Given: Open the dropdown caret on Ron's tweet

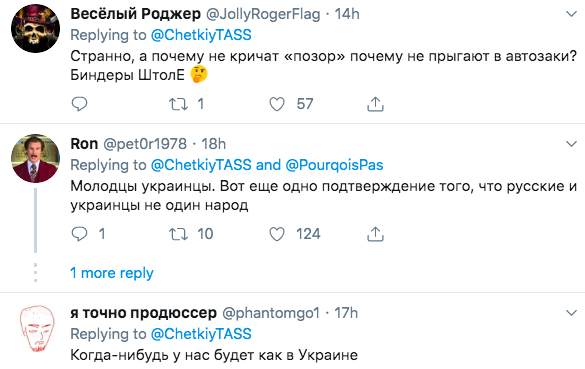Looking at the screenshot, I should click(x=571, y=144).
